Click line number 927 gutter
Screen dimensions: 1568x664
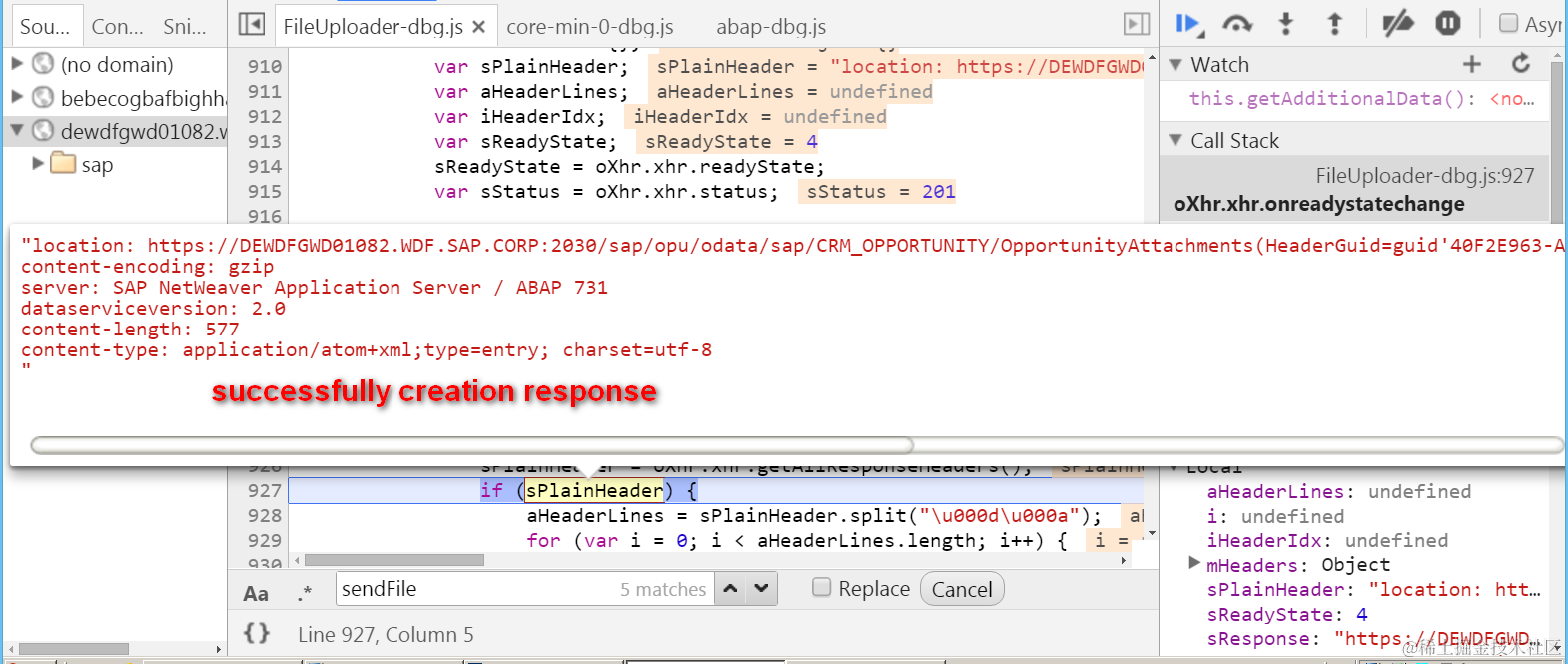point(265,490)
